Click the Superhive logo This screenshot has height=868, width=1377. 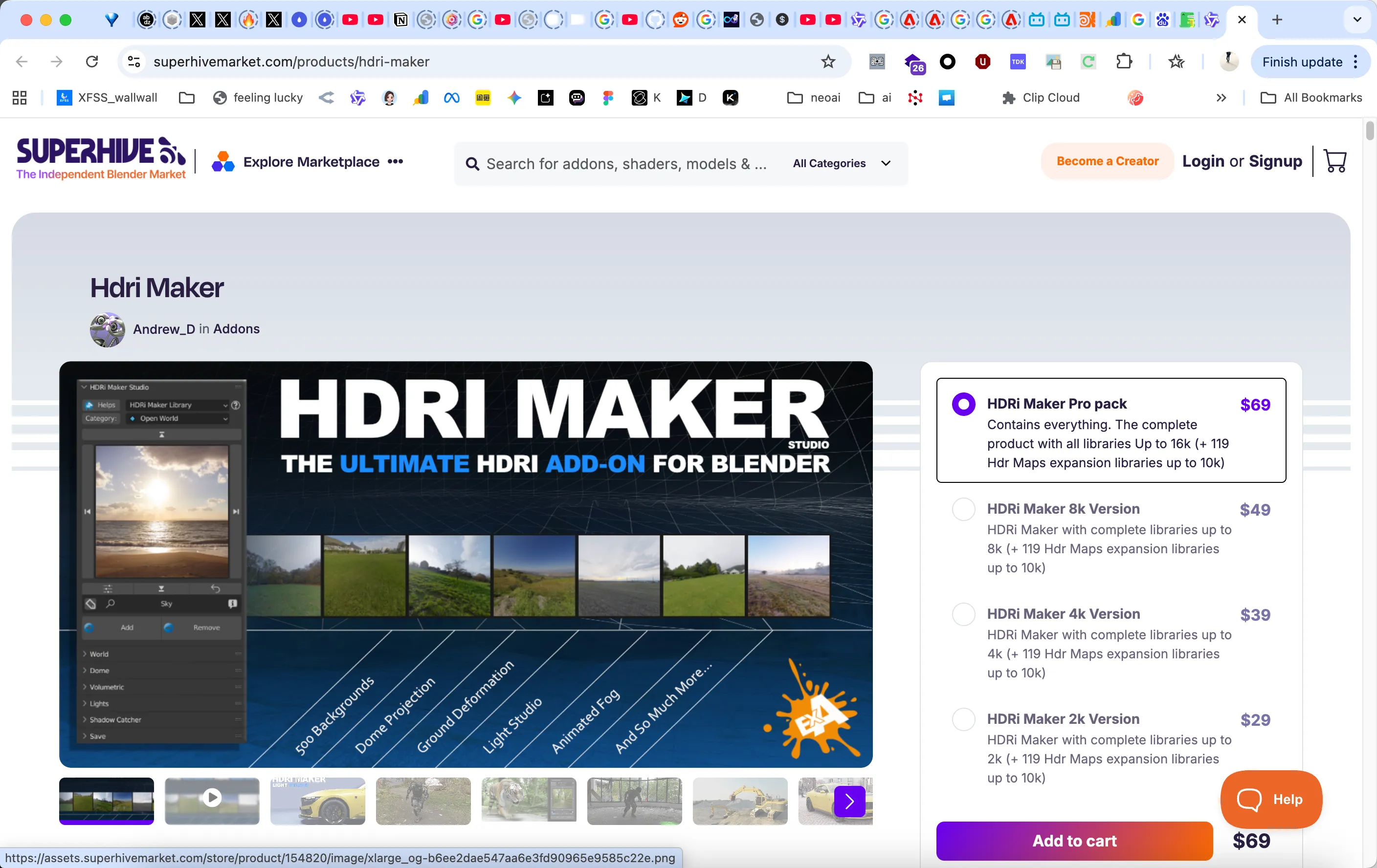coord(101,158)
